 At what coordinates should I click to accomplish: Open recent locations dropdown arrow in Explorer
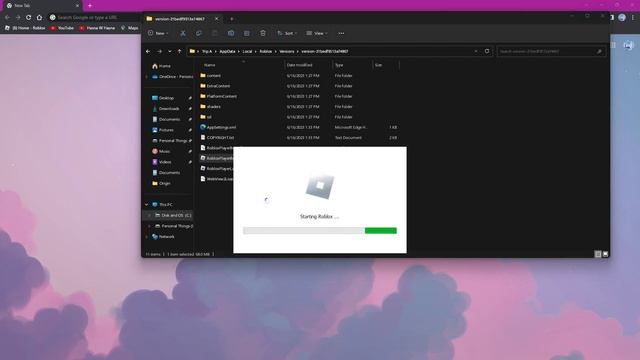[170, 51]
